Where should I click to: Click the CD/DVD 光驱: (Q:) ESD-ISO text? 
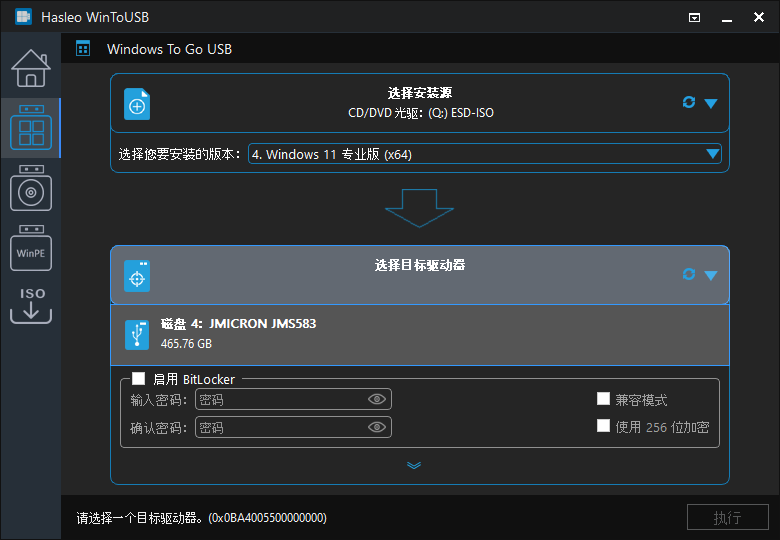pyautogui.click(x=421, y=113)
